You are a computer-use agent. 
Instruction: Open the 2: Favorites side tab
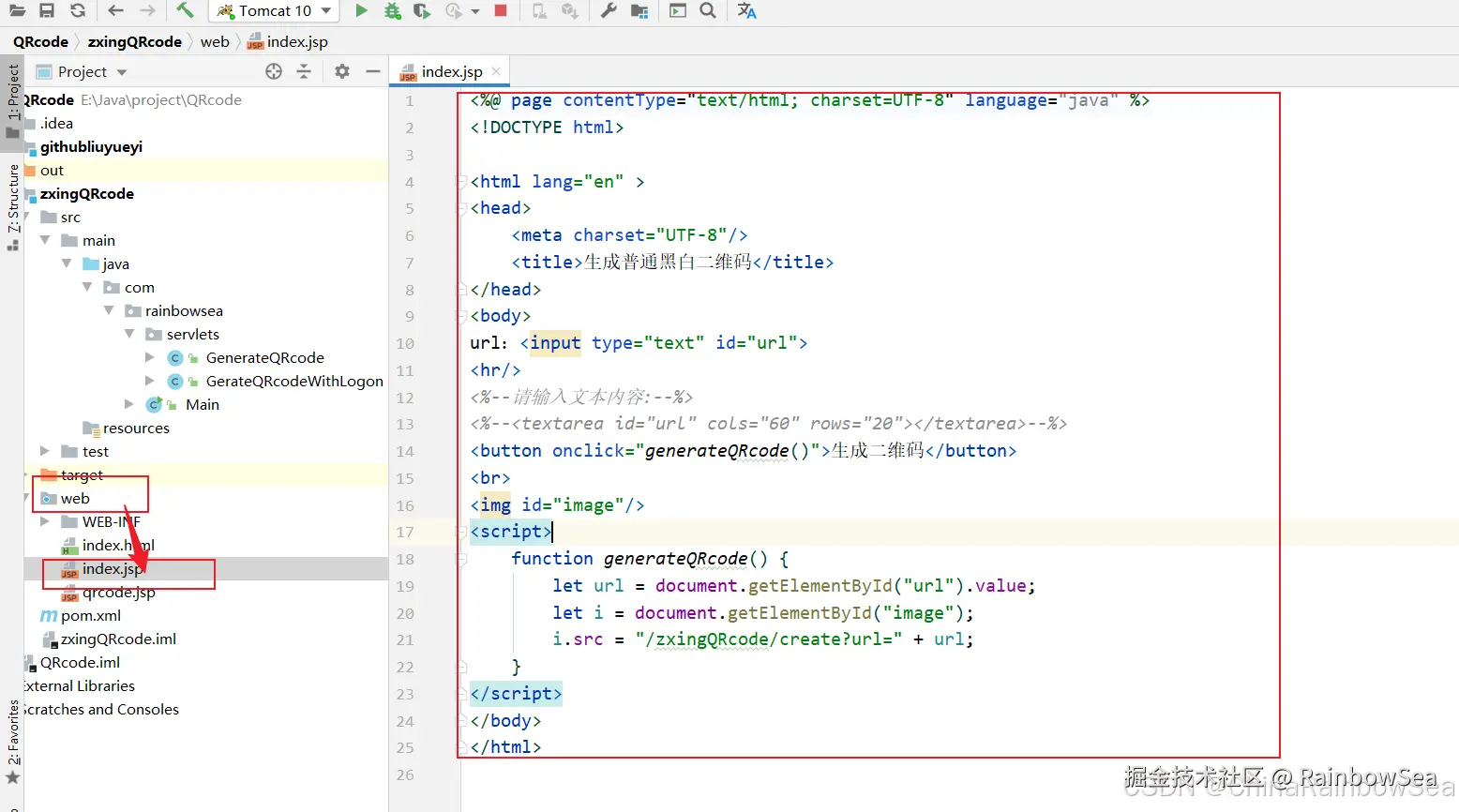click(x=12, y=741)
